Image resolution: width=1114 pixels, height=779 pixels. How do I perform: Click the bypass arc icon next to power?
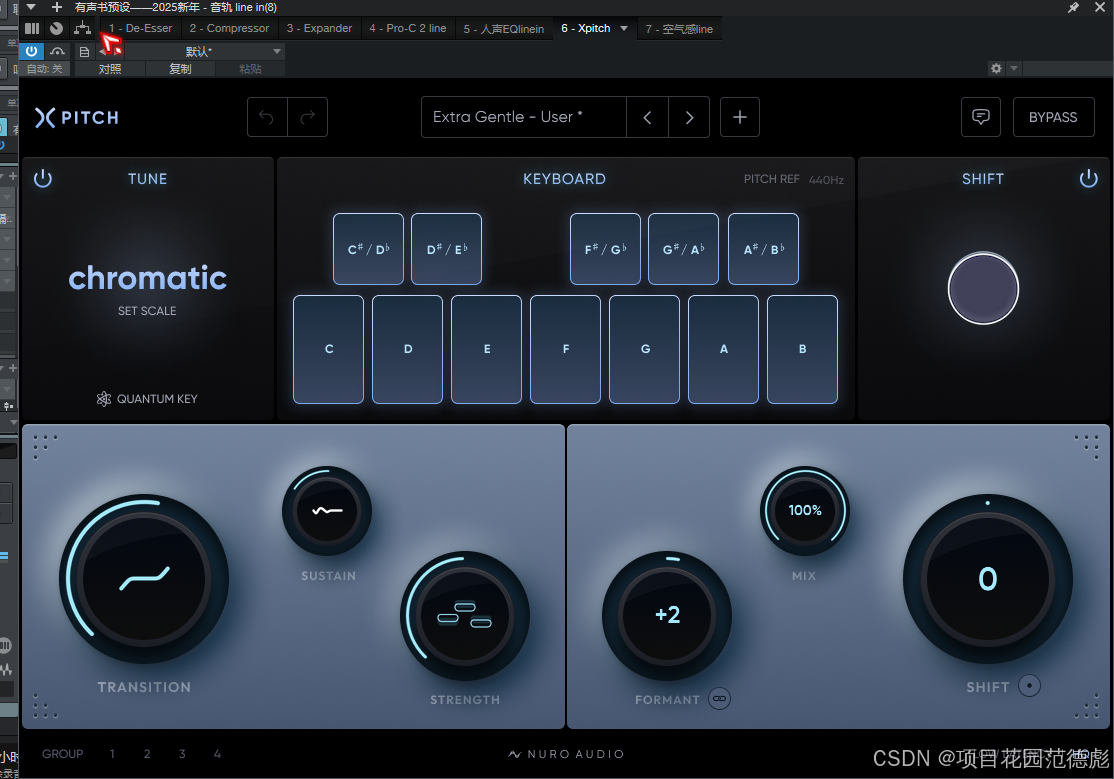[58, 51]
